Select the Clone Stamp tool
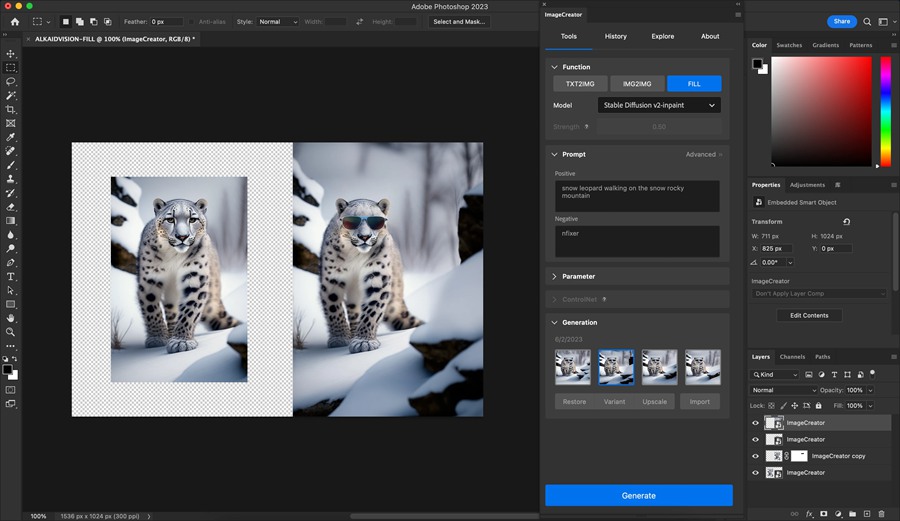 pos(10,179)
